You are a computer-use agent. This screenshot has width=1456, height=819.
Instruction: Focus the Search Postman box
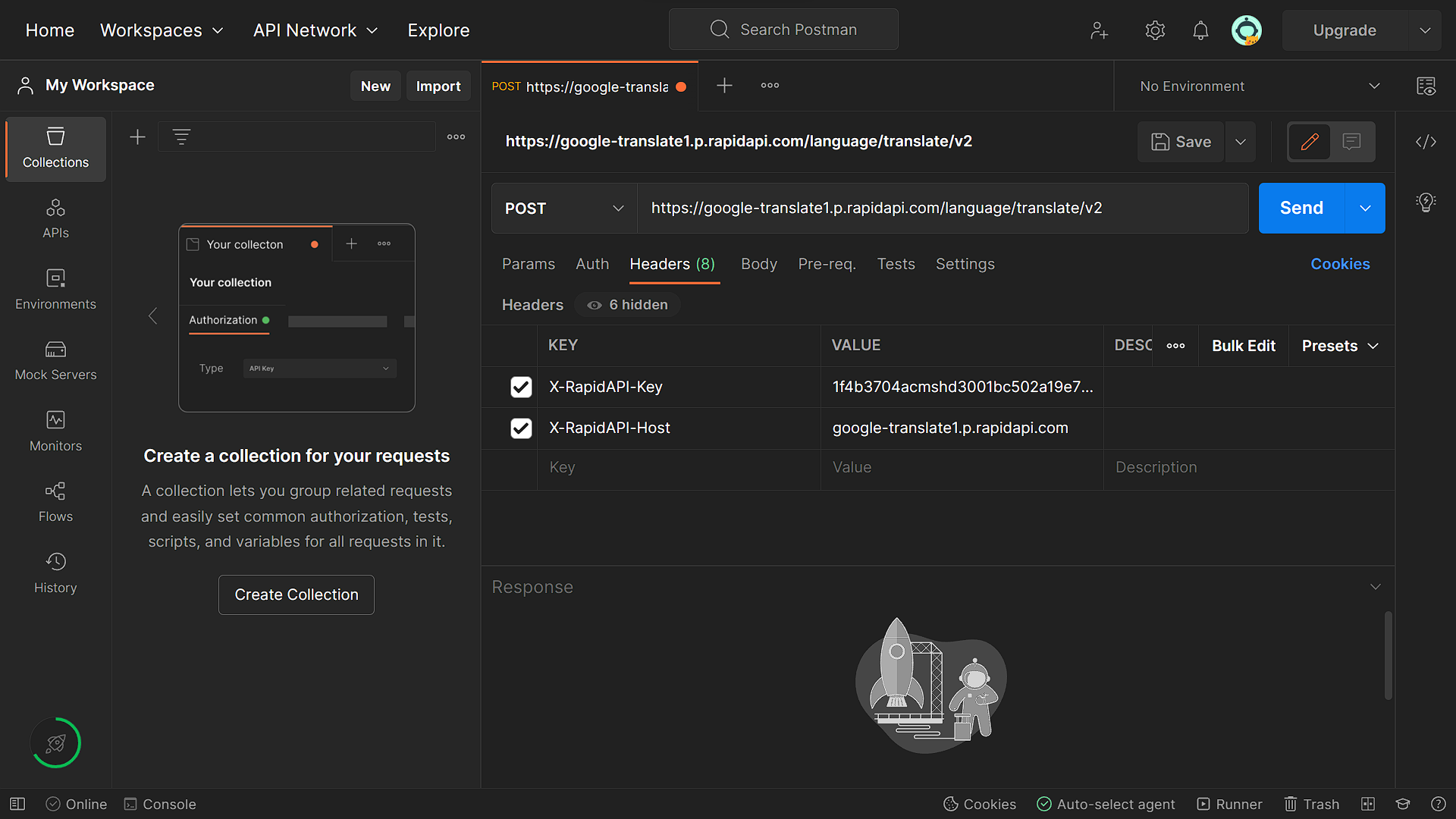pyautogui.click(x=783, y=30)
